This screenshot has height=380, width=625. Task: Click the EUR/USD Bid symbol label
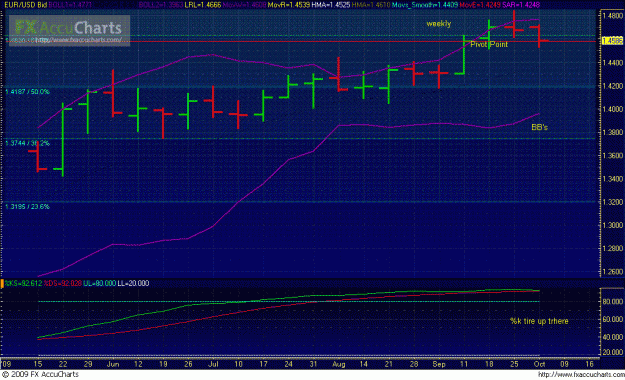coord(26,5)
